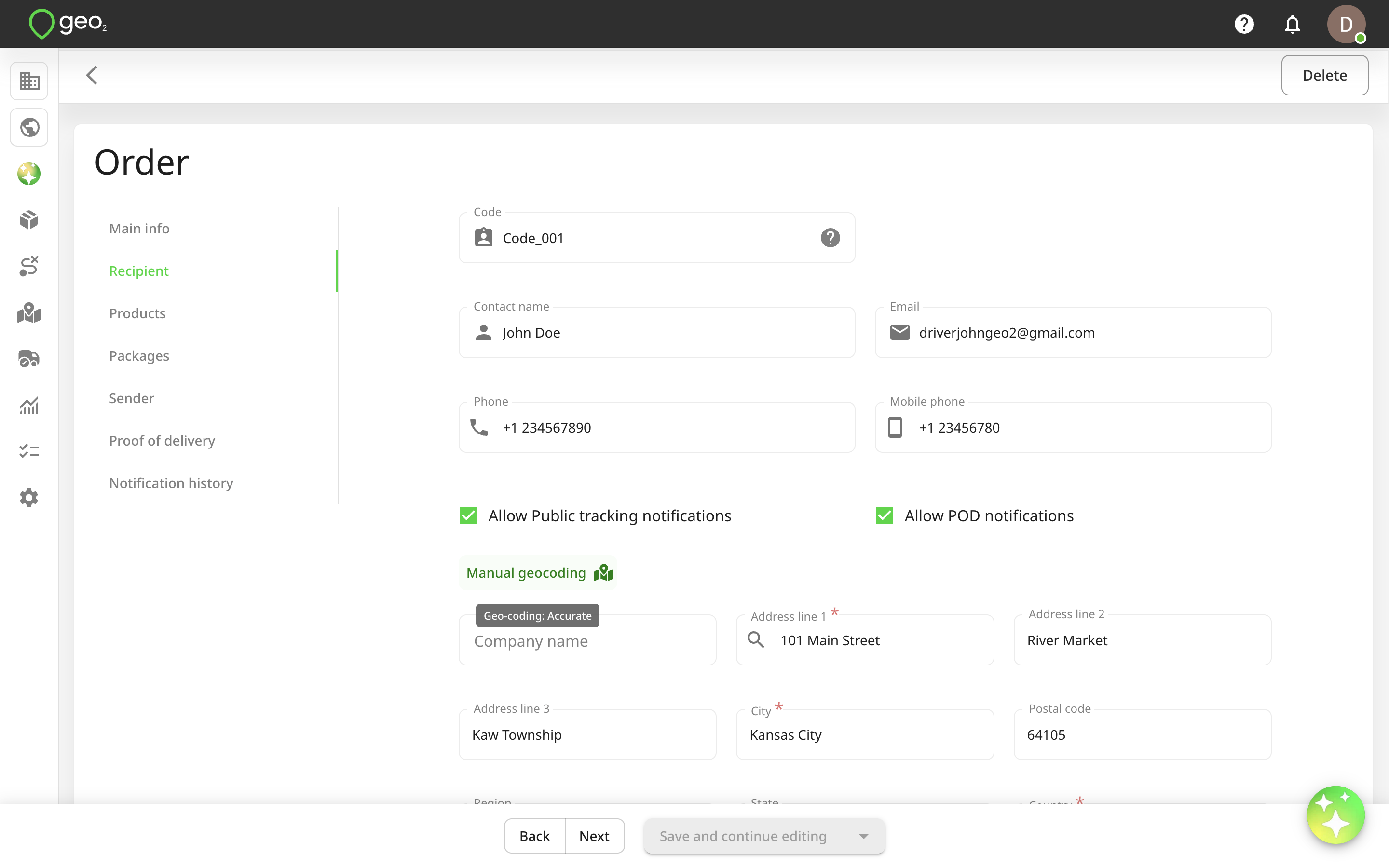Click Save and continue editing
The width and height of the screenshot is (1389, 868).
click(x=743, y=837)
